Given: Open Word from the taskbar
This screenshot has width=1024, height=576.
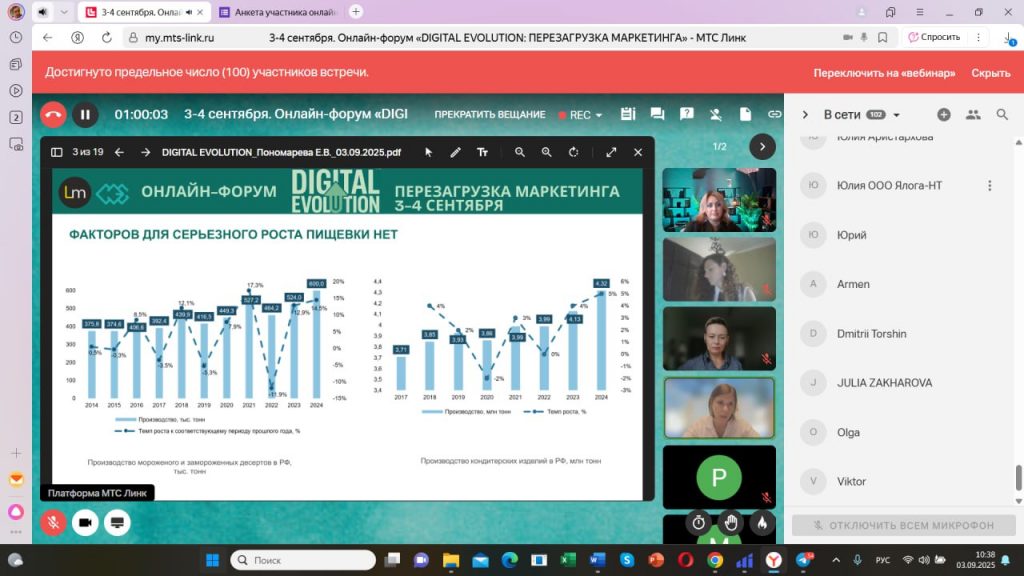Looking at the screenshot, I should click(597, 560).
